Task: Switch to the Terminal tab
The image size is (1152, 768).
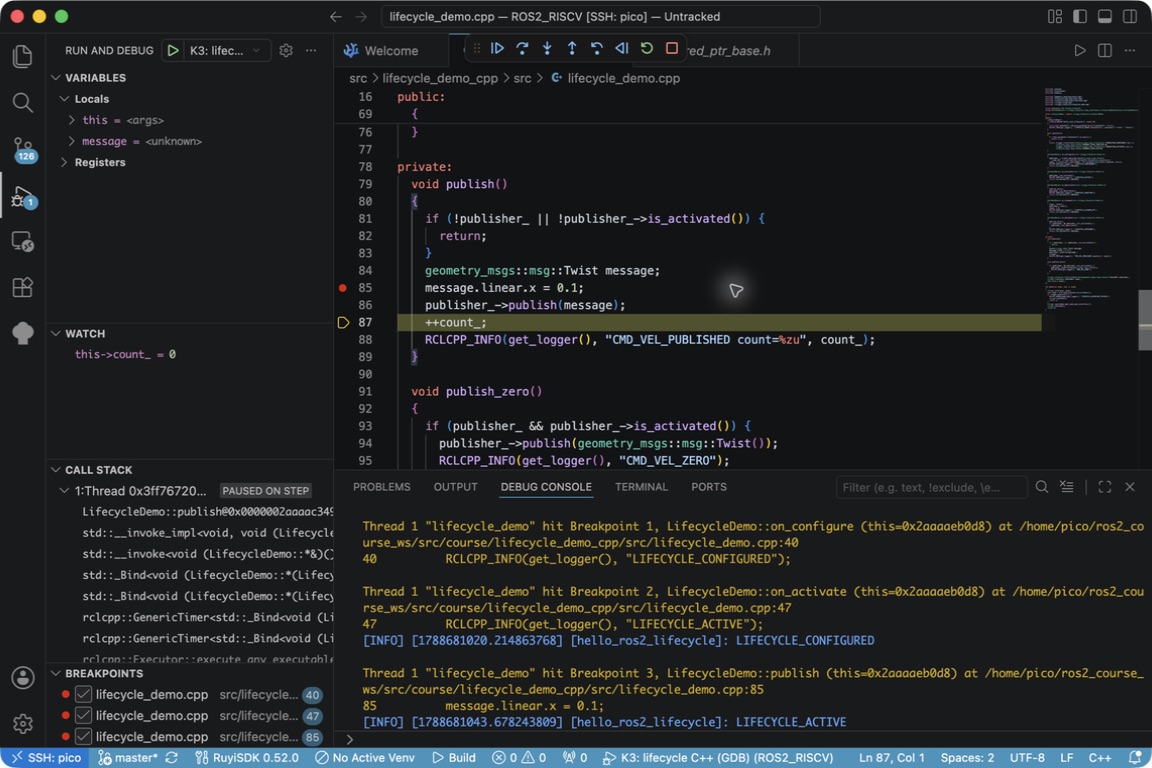Action: tap(641, 487)
